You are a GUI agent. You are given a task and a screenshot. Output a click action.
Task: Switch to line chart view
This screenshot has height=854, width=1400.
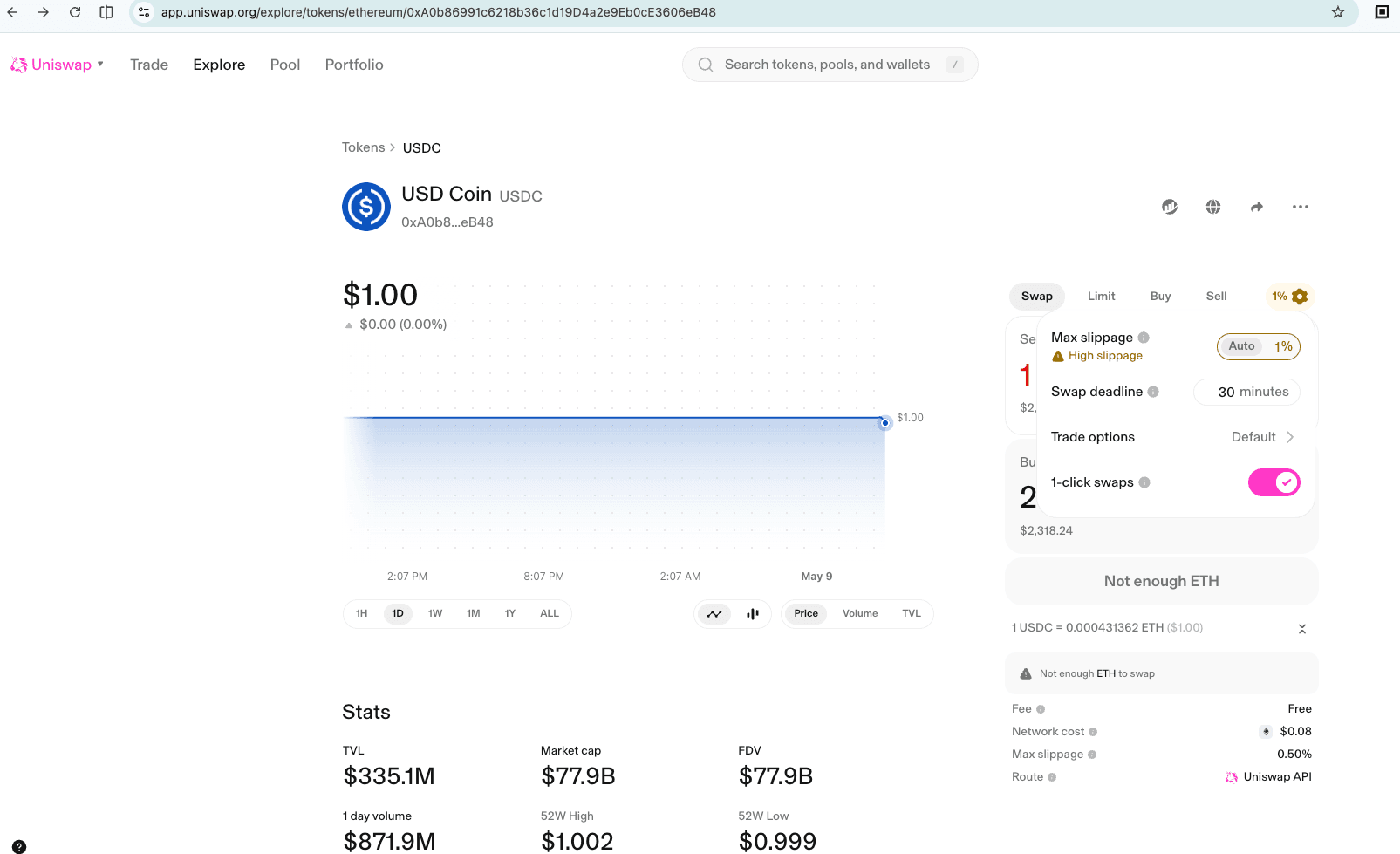point(714,614)
